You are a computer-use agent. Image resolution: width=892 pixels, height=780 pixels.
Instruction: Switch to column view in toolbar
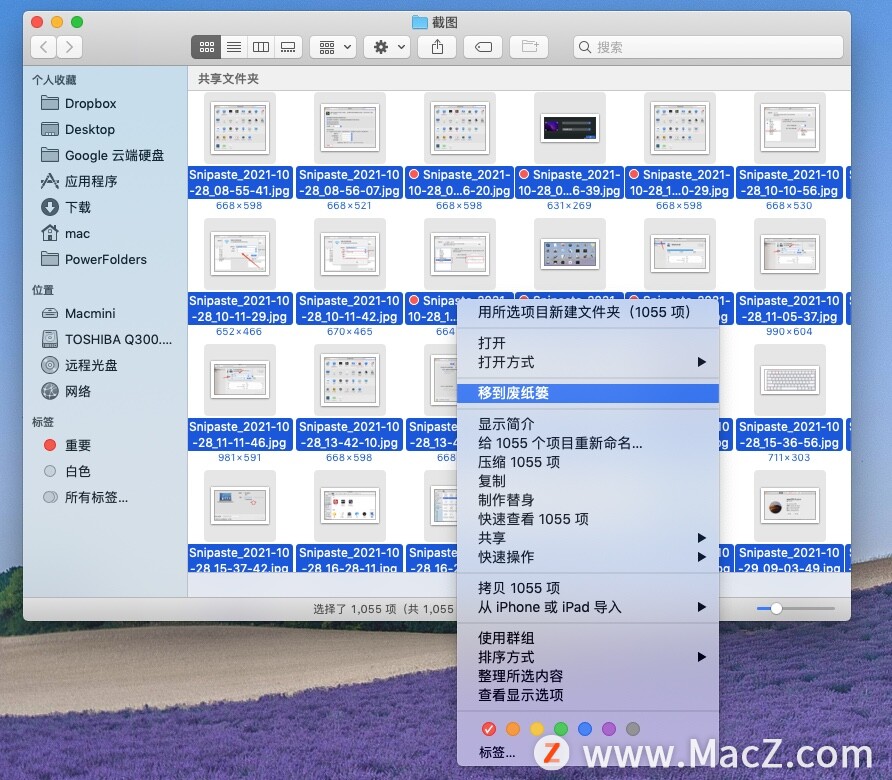point(261,47)
